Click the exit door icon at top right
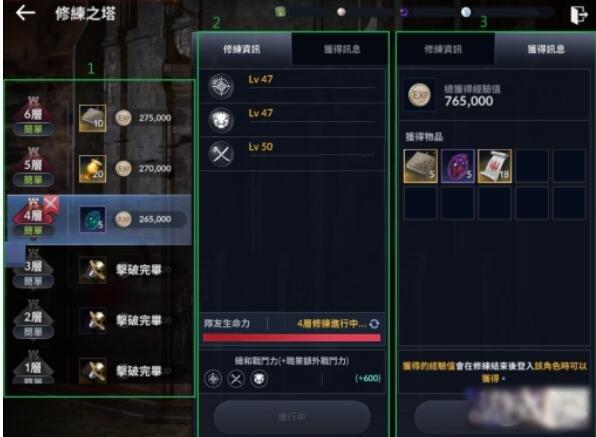 (579, 15)
